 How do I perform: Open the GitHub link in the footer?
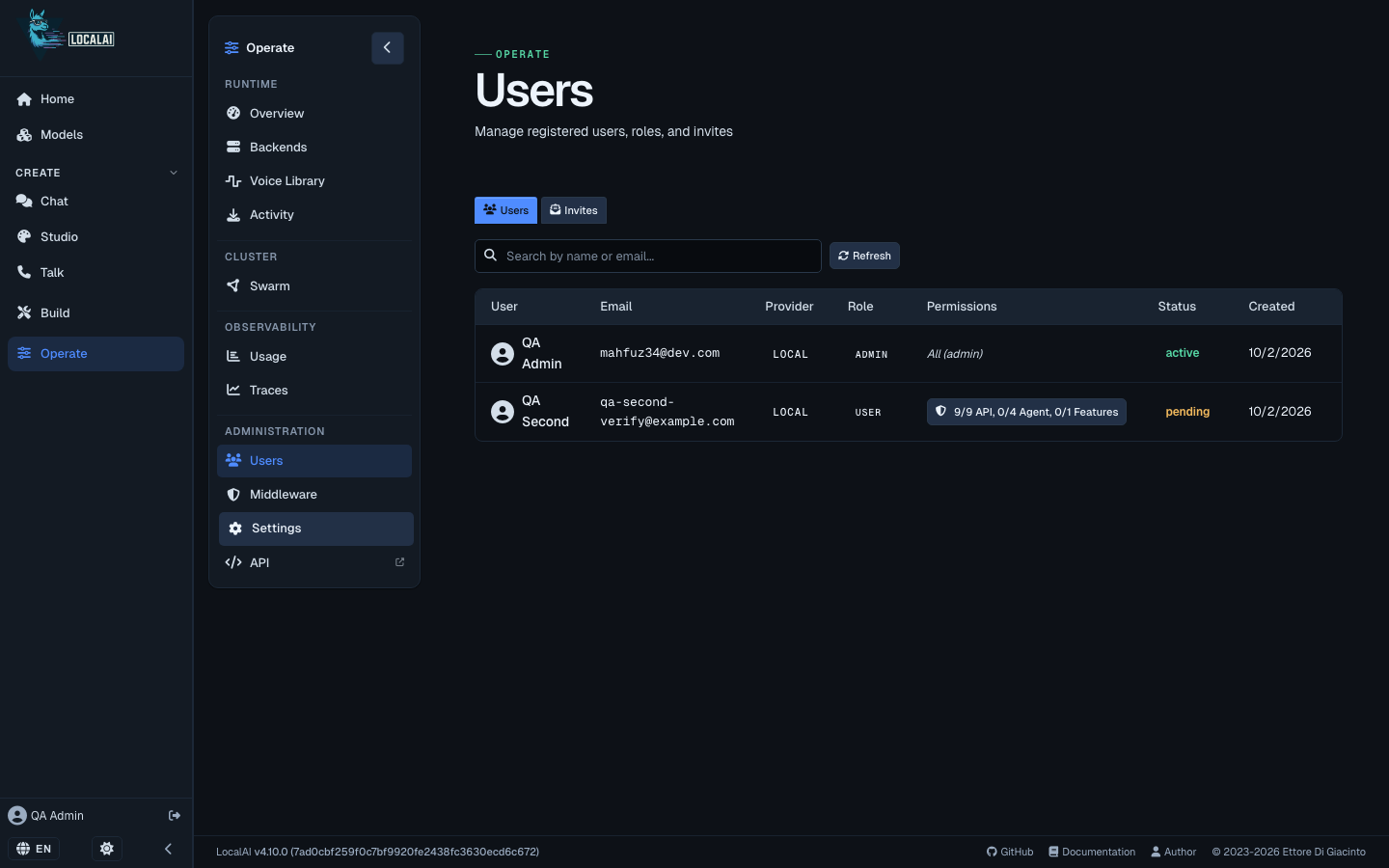coord(1010,853)
